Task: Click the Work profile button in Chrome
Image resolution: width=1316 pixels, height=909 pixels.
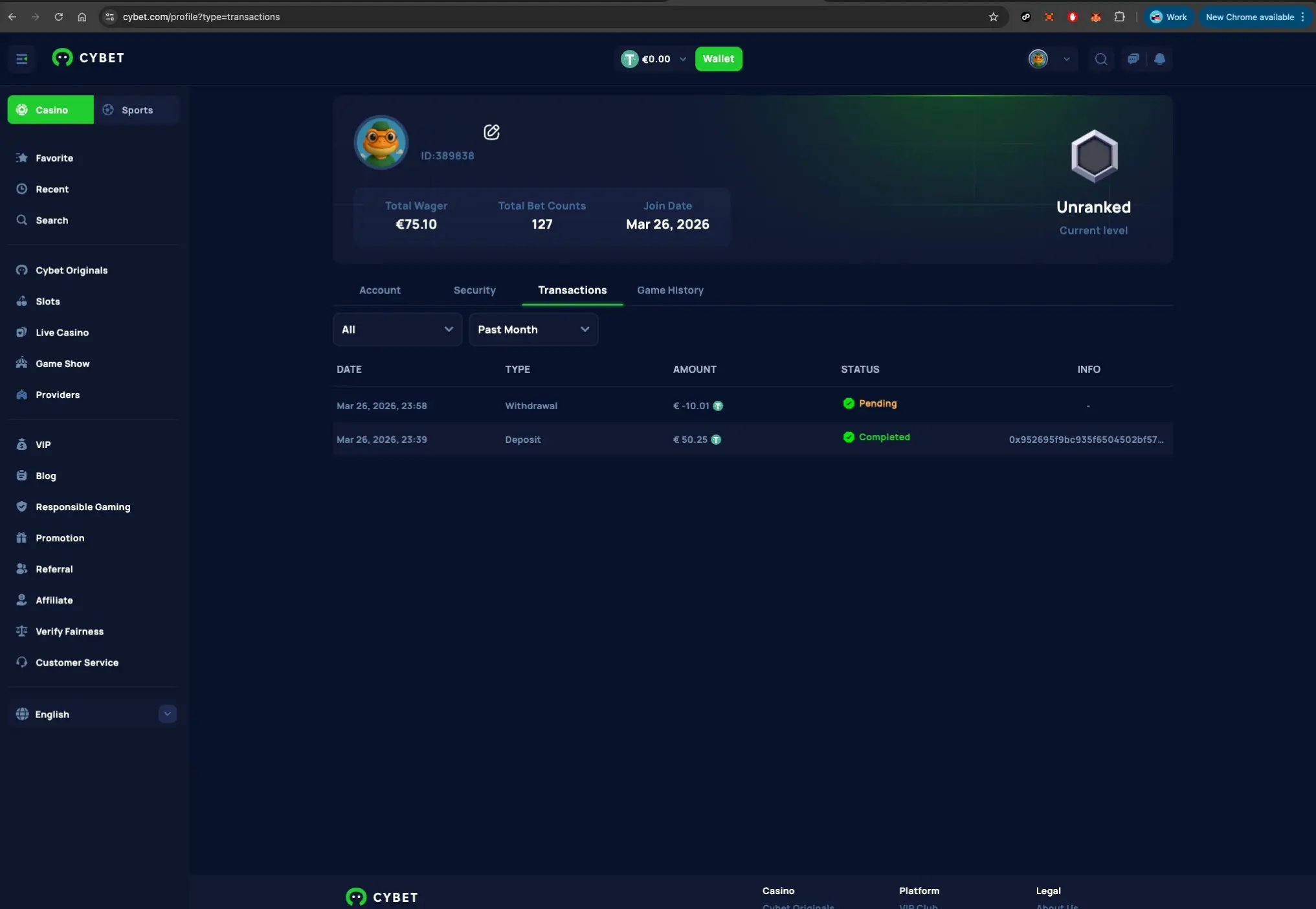Action: coord(1168,17)
